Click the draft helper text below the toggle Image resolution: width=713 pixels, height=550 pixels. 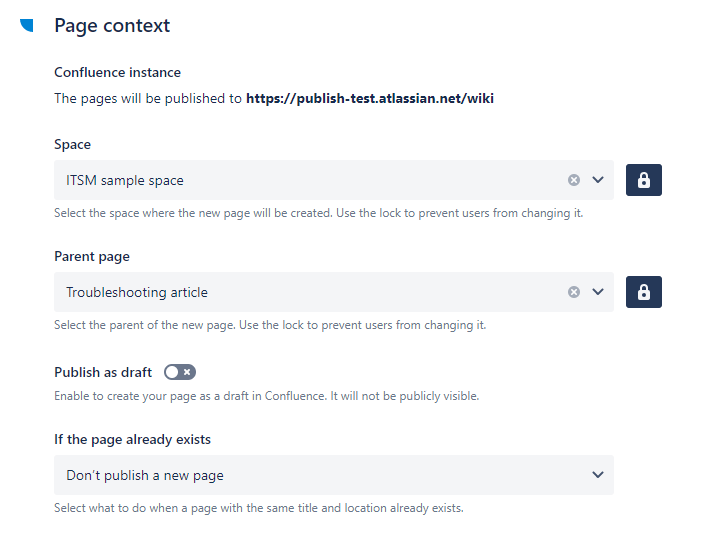tap(266, 396)
